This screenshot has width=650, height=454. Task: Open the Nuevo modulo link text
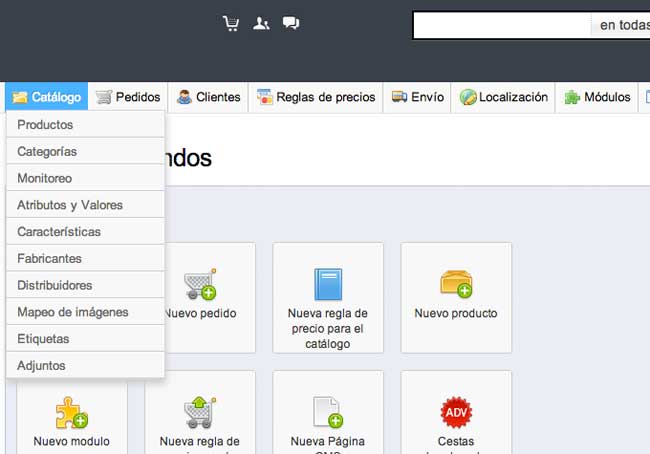71,441
